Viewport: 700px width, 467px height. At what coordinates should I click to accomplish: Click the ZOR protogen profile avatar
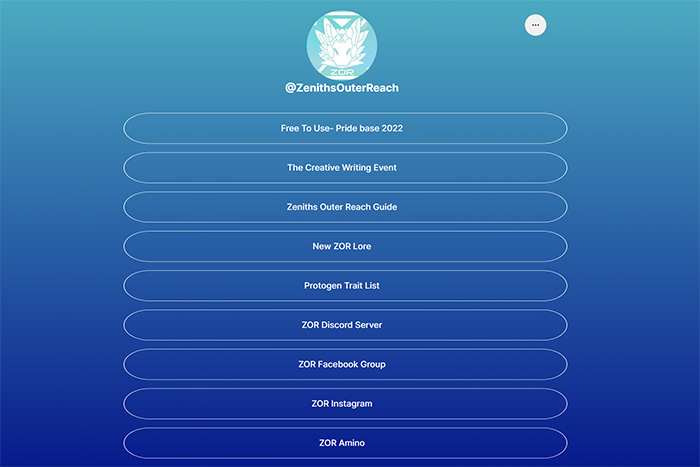(342, 45)
